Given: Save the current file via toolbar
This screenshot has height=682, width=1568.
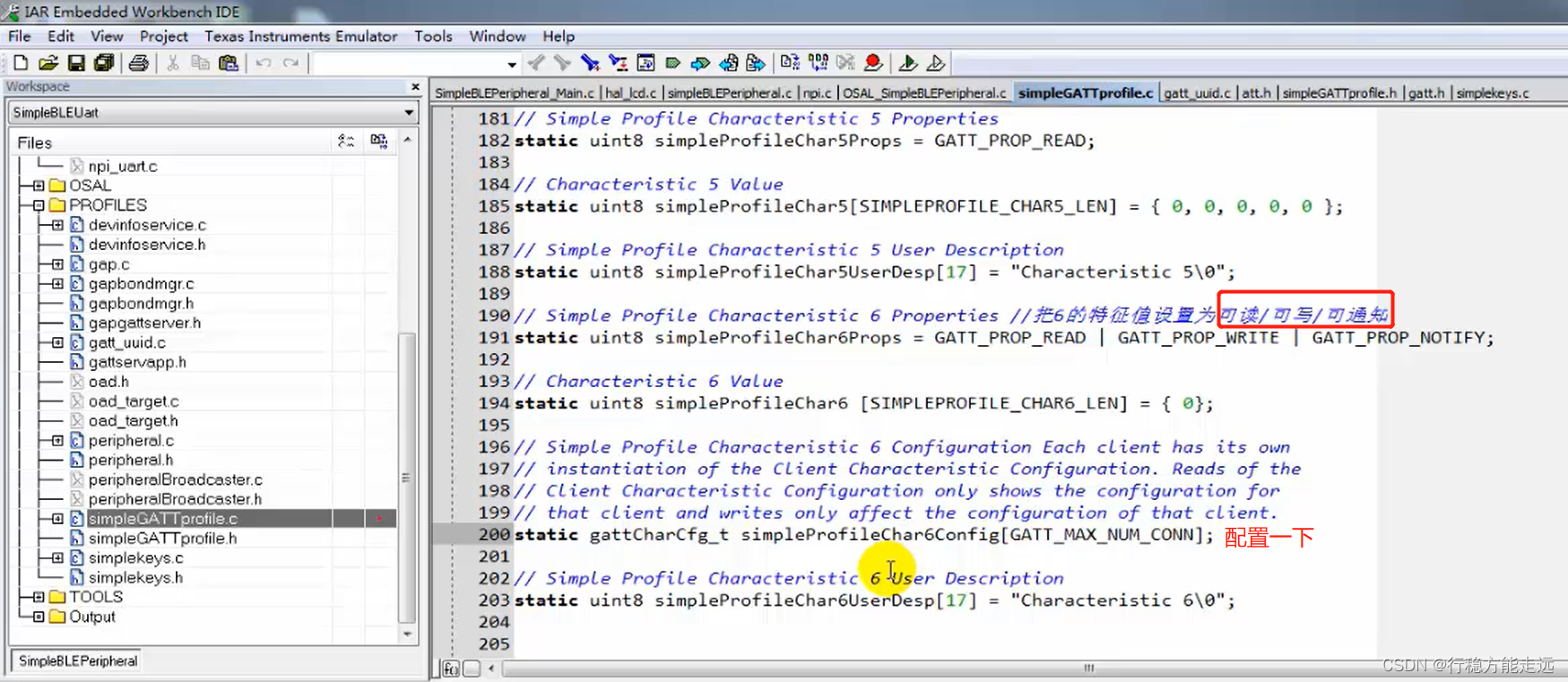Looking at the screenshot, I should point(76,63).
